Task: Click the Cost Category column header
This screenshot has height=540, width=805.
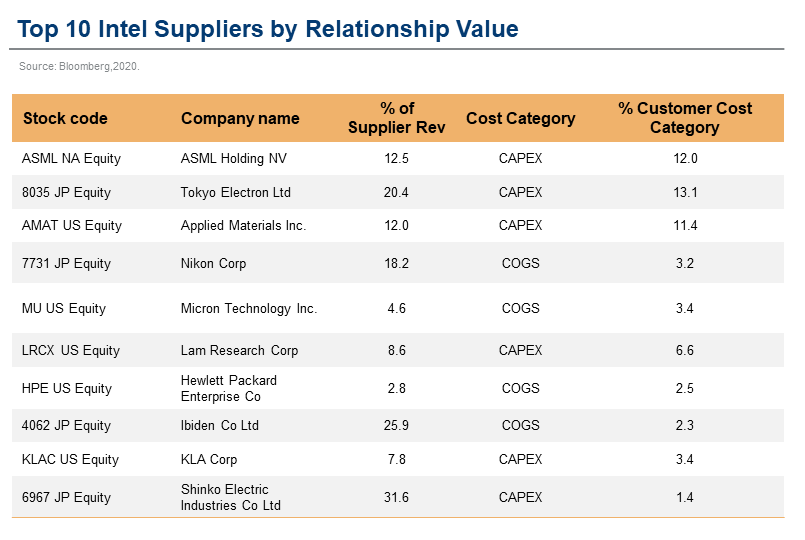Action: [x=520, y=118]
